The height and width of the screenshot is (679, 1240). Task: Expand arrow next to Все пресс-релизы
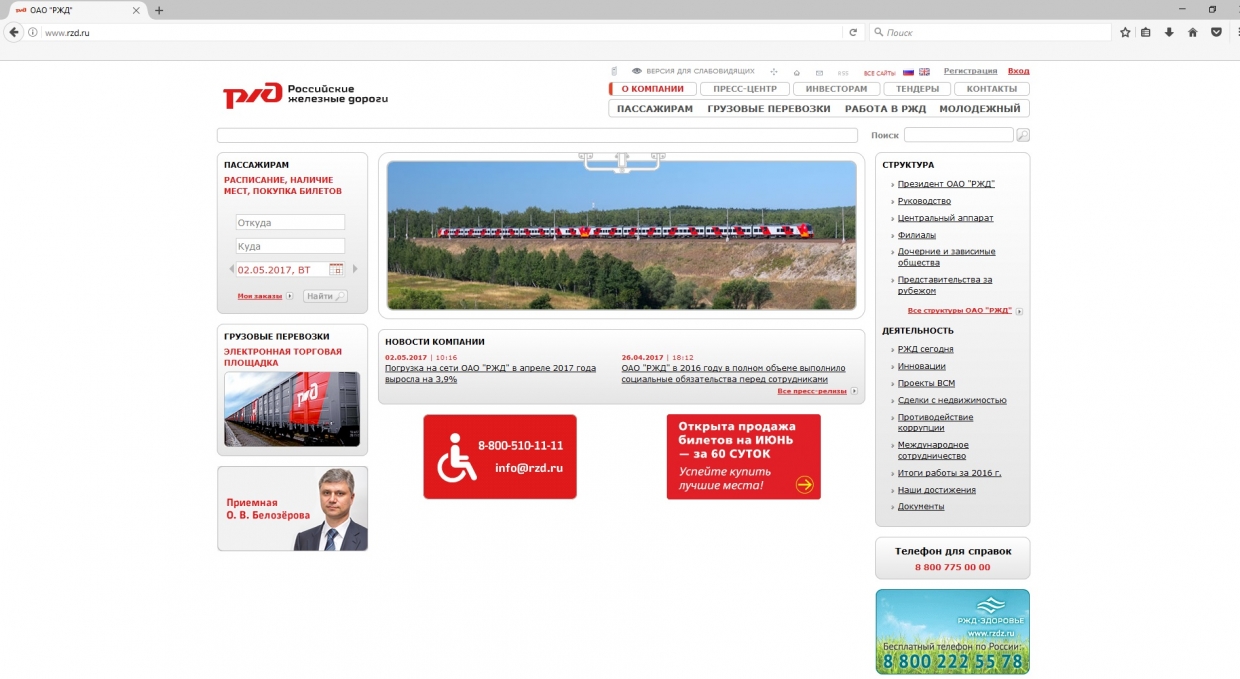click(854, 391)
